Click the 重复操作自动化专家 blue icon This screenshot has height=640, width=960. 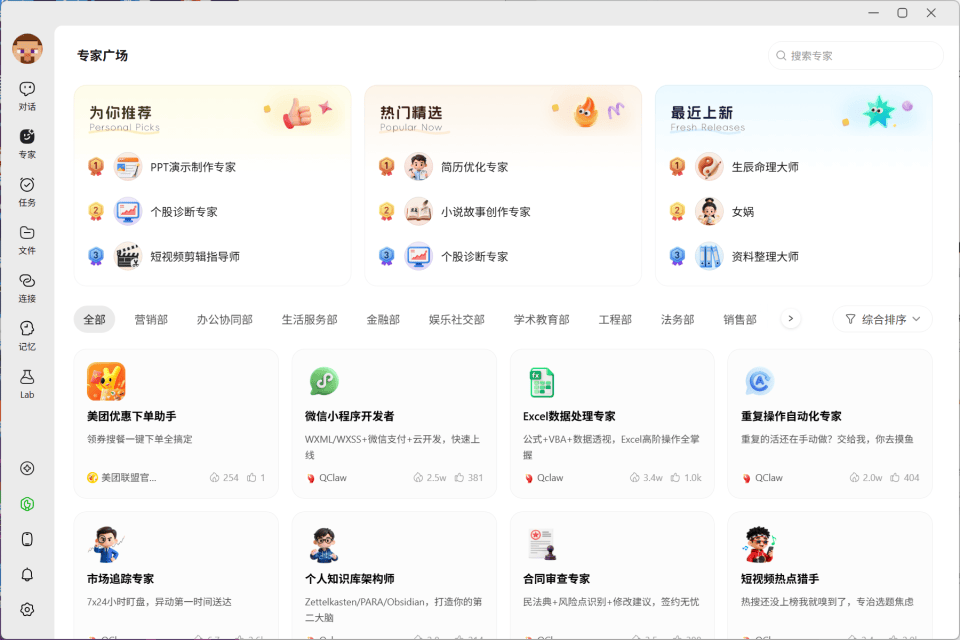point(760,382)
